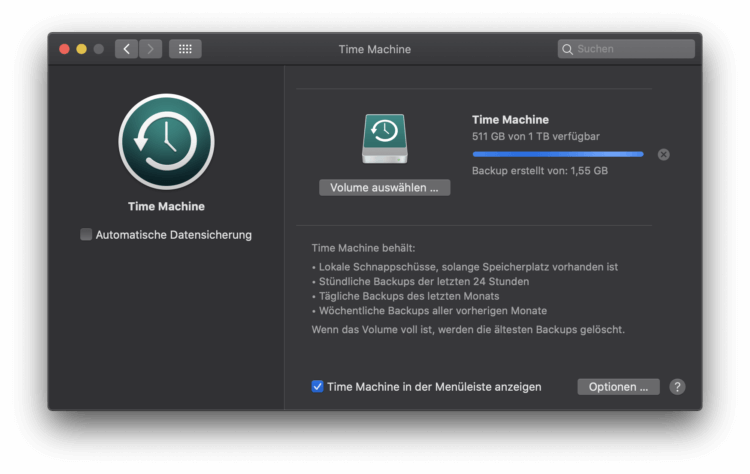This screenshot has height=474, width=750.
Task: Go forward using the right arrow button
Action: [x=150, y=49]
